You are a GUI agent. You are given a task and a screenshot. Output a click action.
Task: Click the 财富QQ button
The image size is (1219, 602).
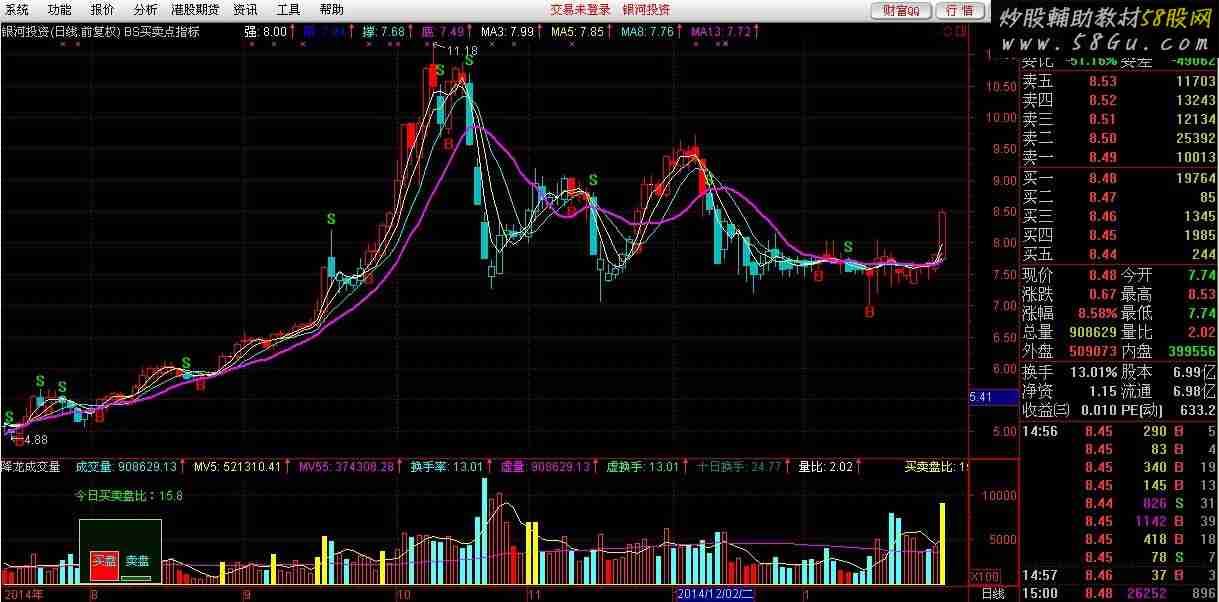[x=901, y=10]
